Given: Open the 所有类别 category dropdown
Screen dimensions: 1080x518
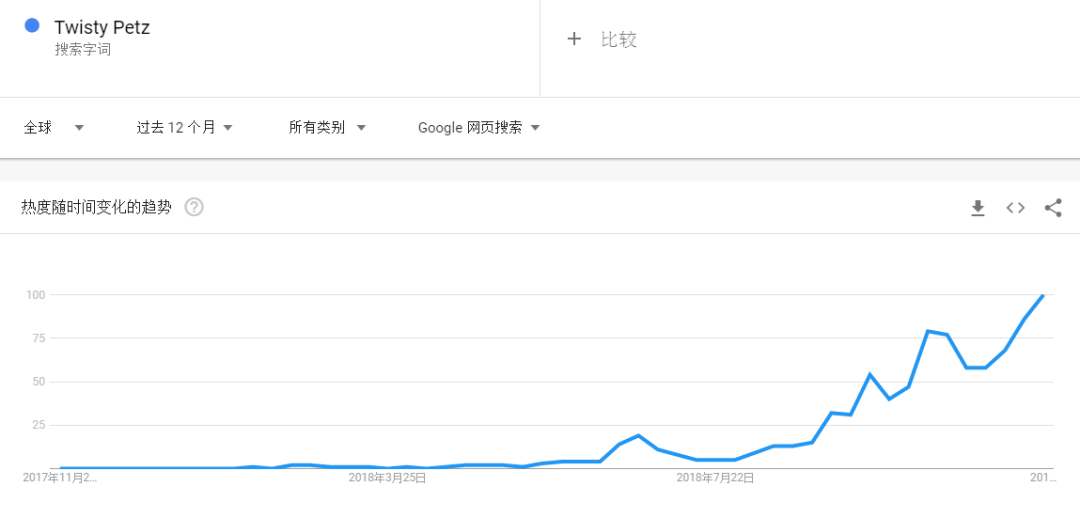Looking at the screenshot, I should [327, 127].
